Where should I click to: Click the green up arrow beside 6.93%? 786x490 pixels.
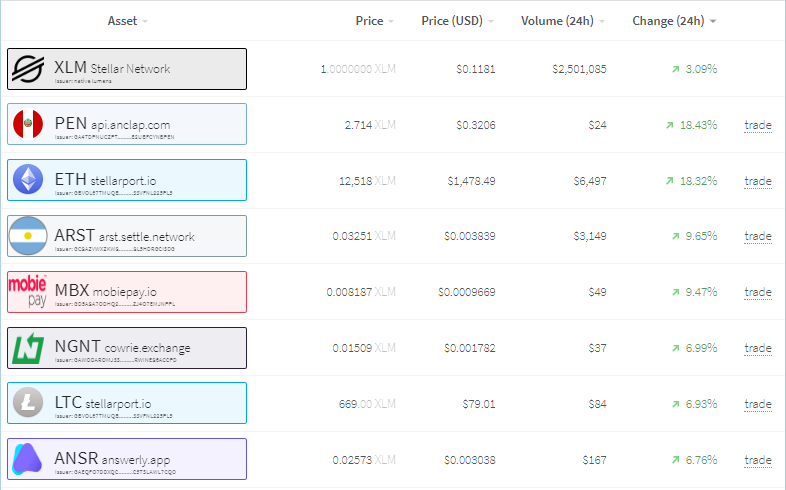[x=676, y=404]
